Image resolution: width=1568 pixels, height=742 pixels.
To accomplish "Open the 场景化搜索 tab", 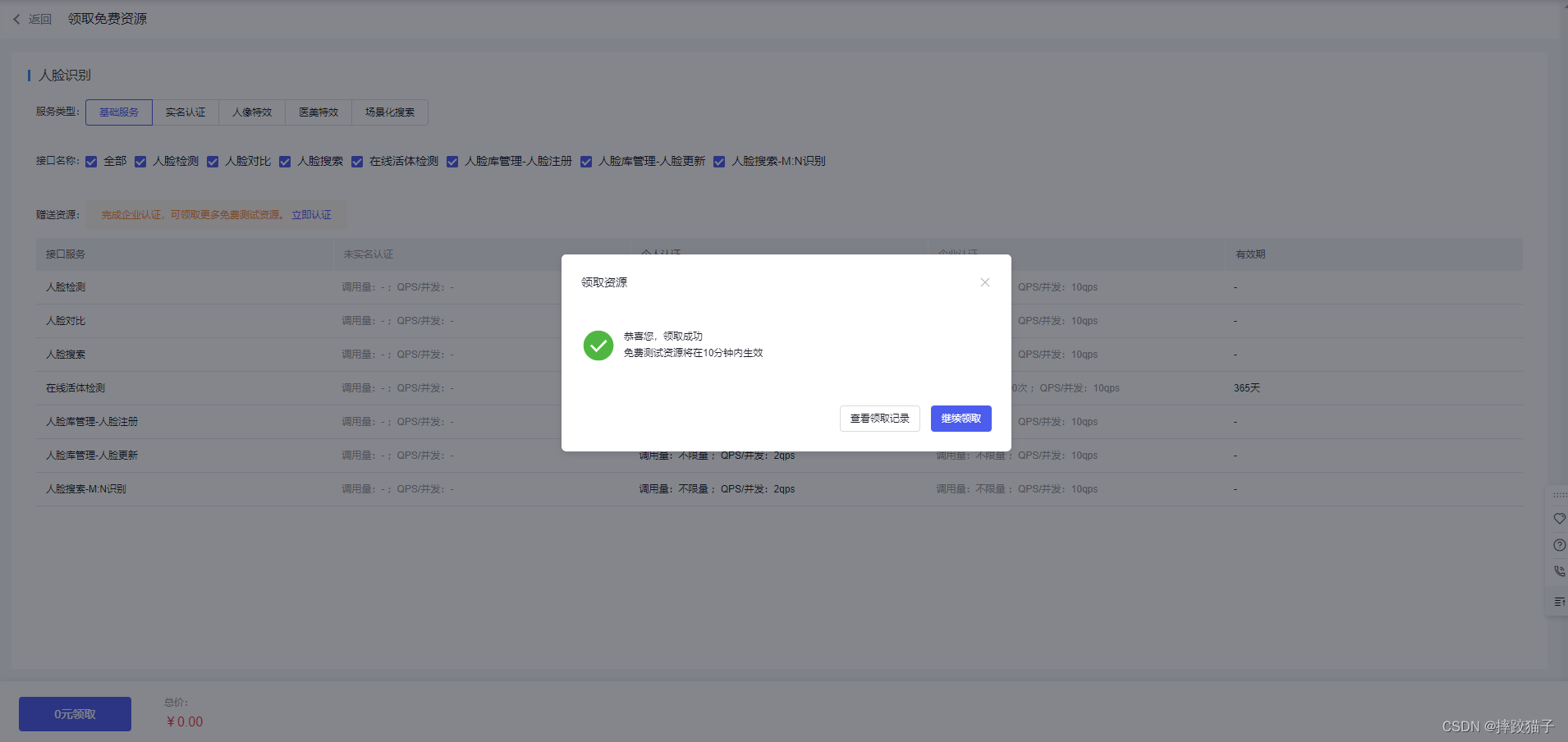I will point(390,112).
